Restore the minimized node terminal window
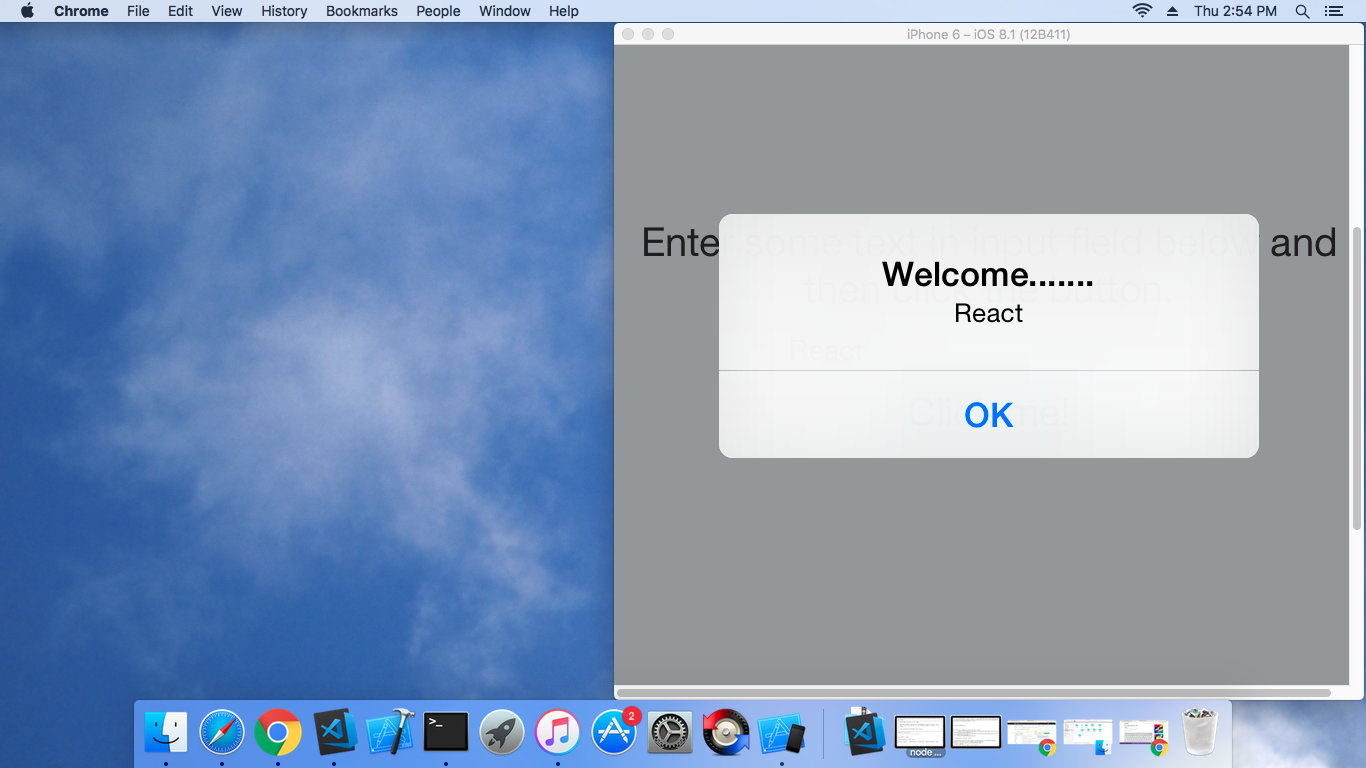Viewport: 1366px width, 768px height. coord(919,733)
